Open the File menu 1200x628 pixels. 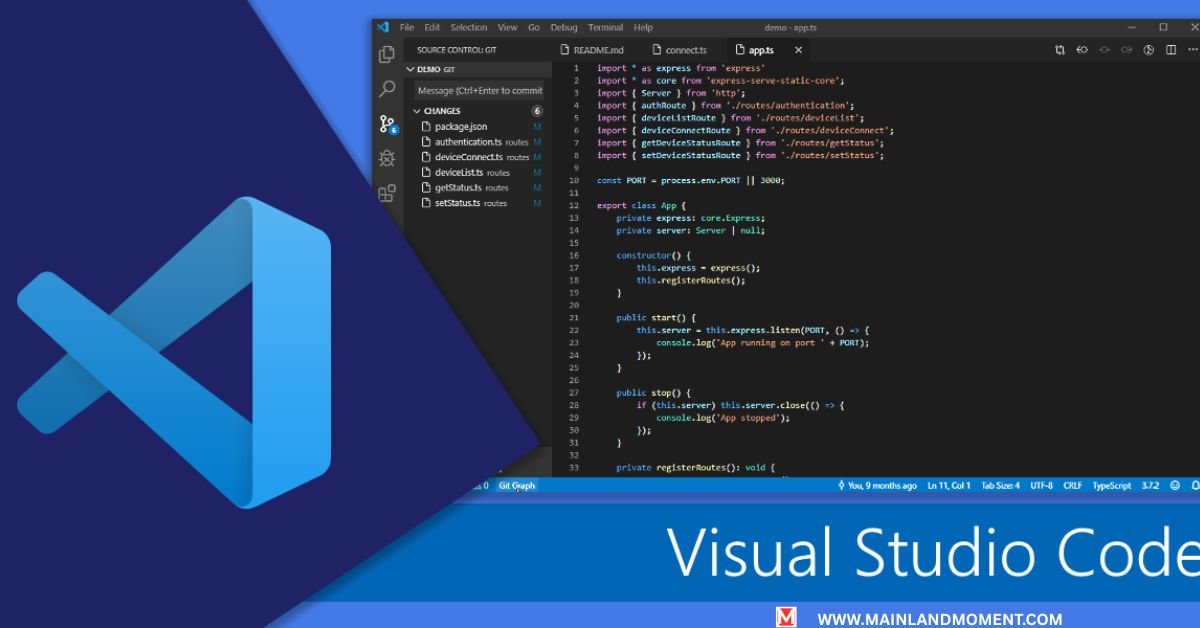coord(407,27)
